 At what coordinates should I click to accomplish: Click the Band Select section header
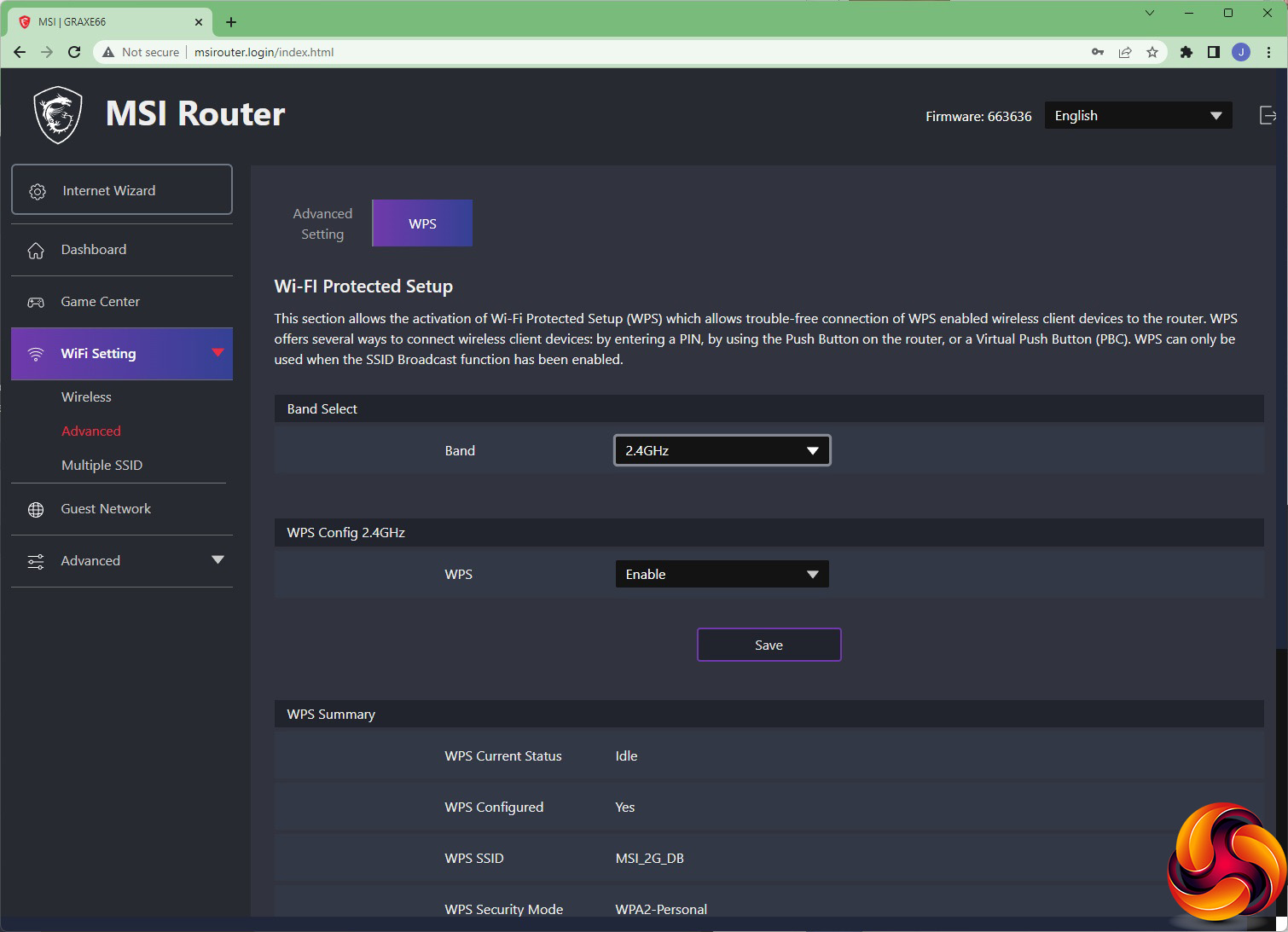[x=769, y=408]
